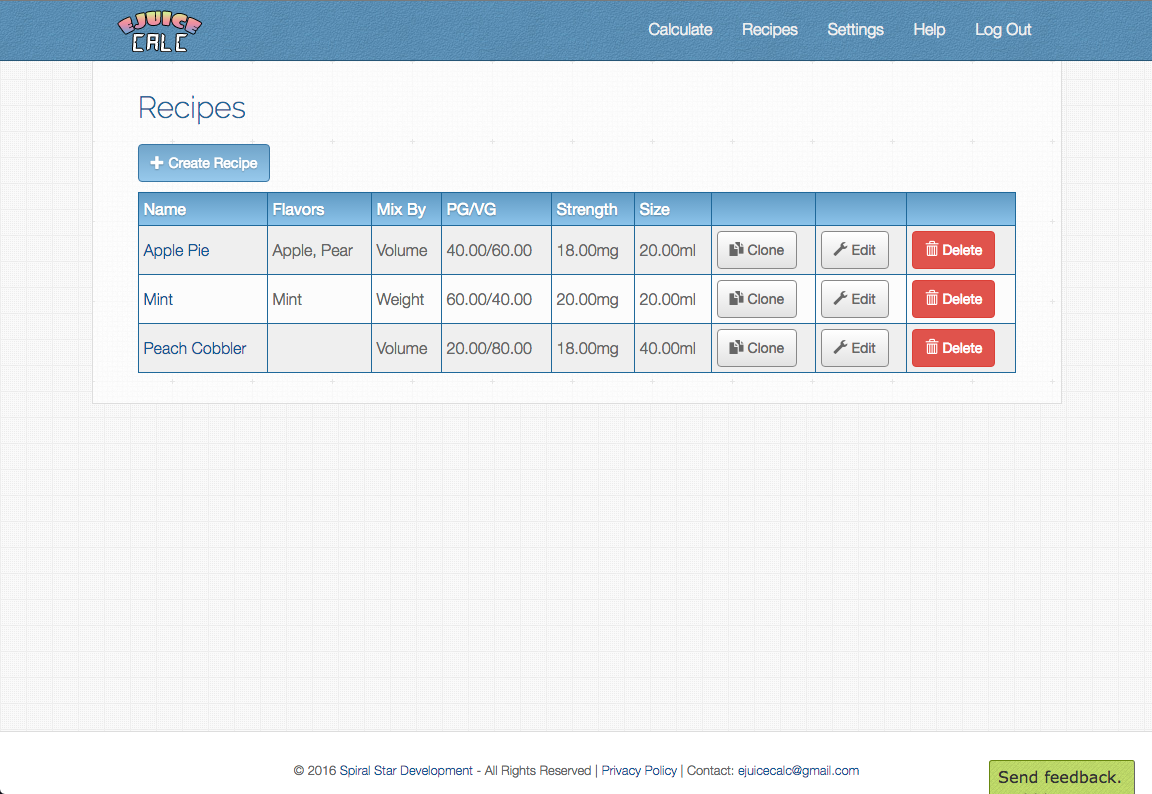The image size is (1152, 794).
Task: Edit the Apple Pie recipe
Action: point(854,249)
